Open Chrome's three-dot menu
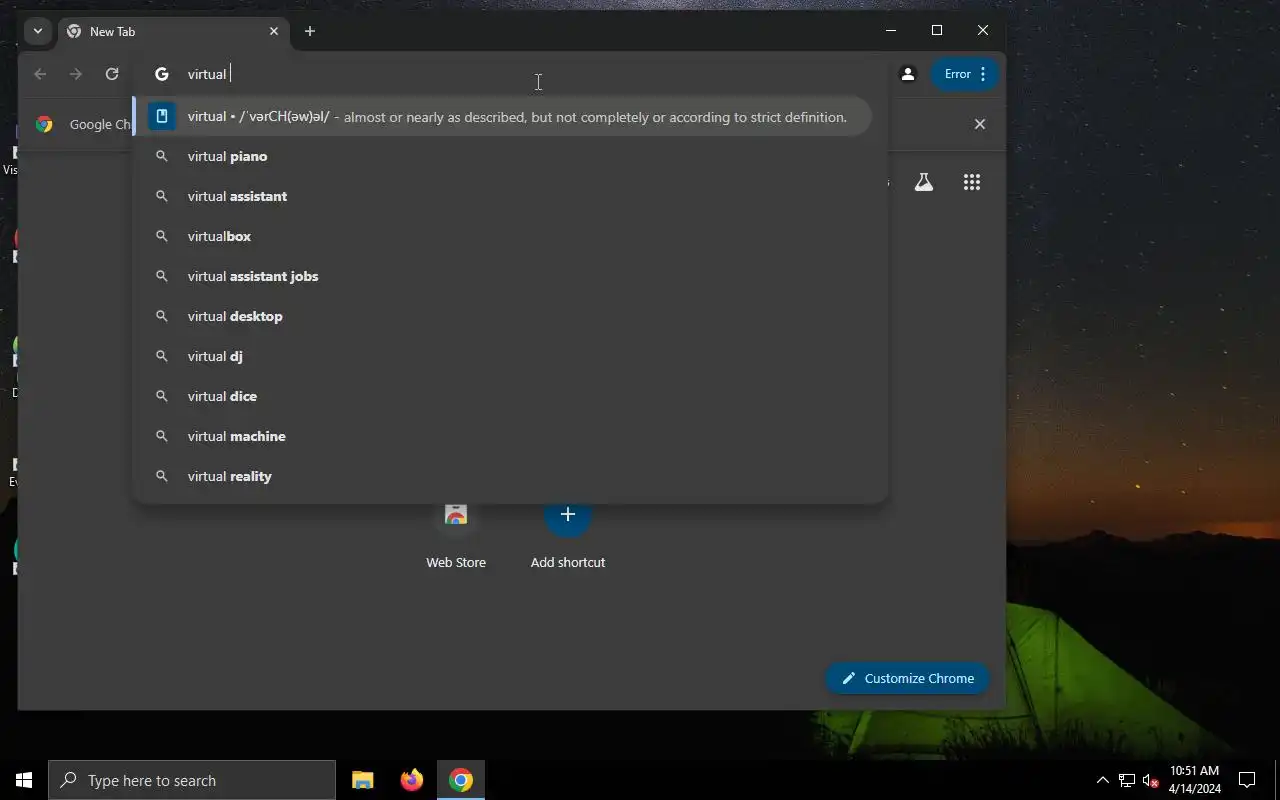1280x800 pixels. click(x=983, y=74)
